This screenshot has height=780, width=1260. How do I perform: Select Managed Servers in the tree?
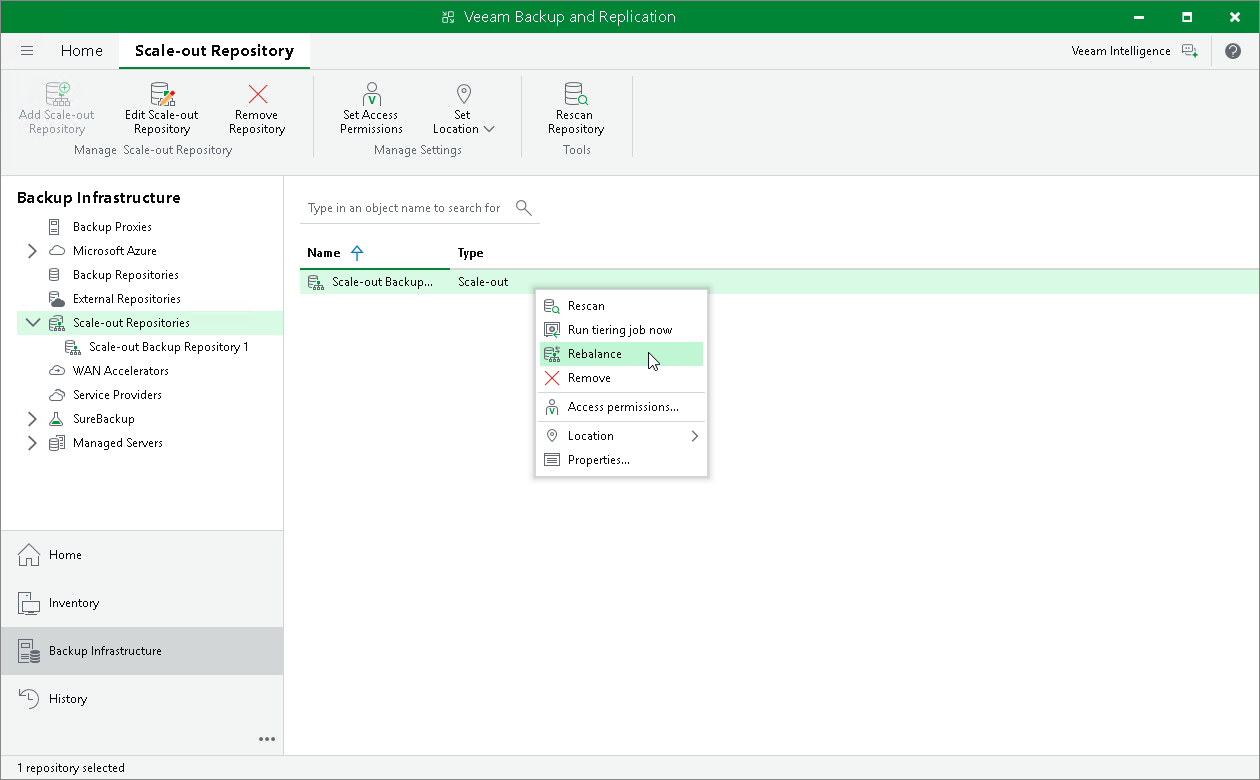117,443
